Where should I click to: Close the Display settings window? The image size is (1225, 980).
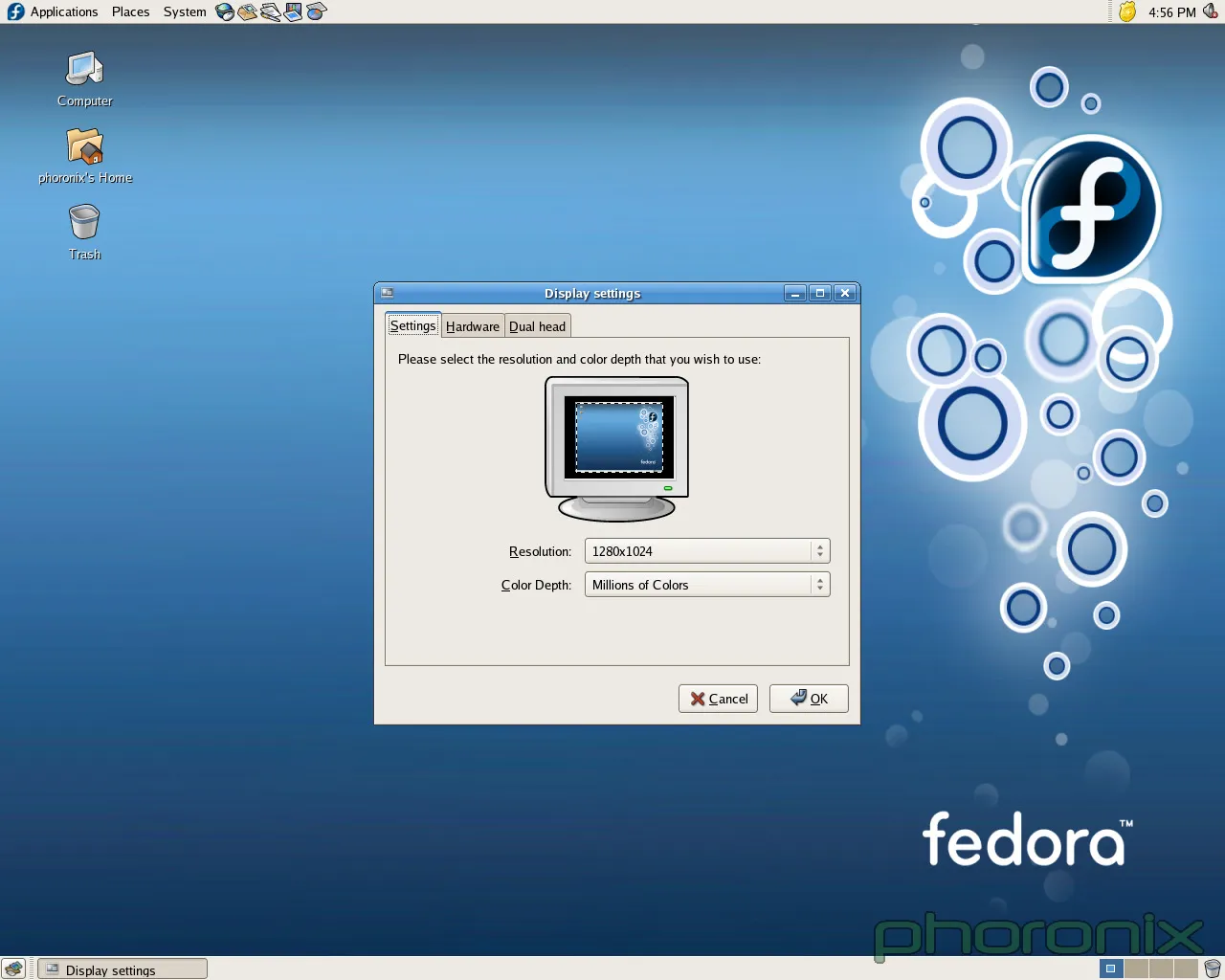click(x=844, y=293)
